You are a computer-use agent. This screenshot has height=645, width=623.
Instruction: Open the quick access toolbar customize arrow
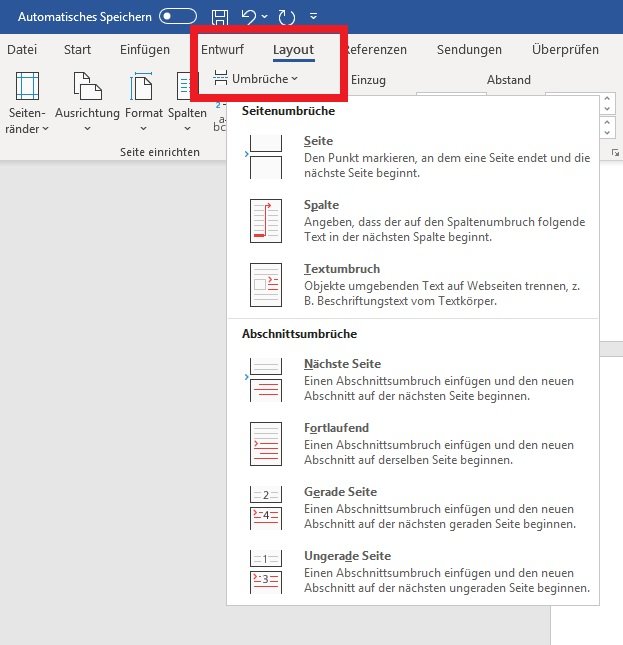(314, 17)
